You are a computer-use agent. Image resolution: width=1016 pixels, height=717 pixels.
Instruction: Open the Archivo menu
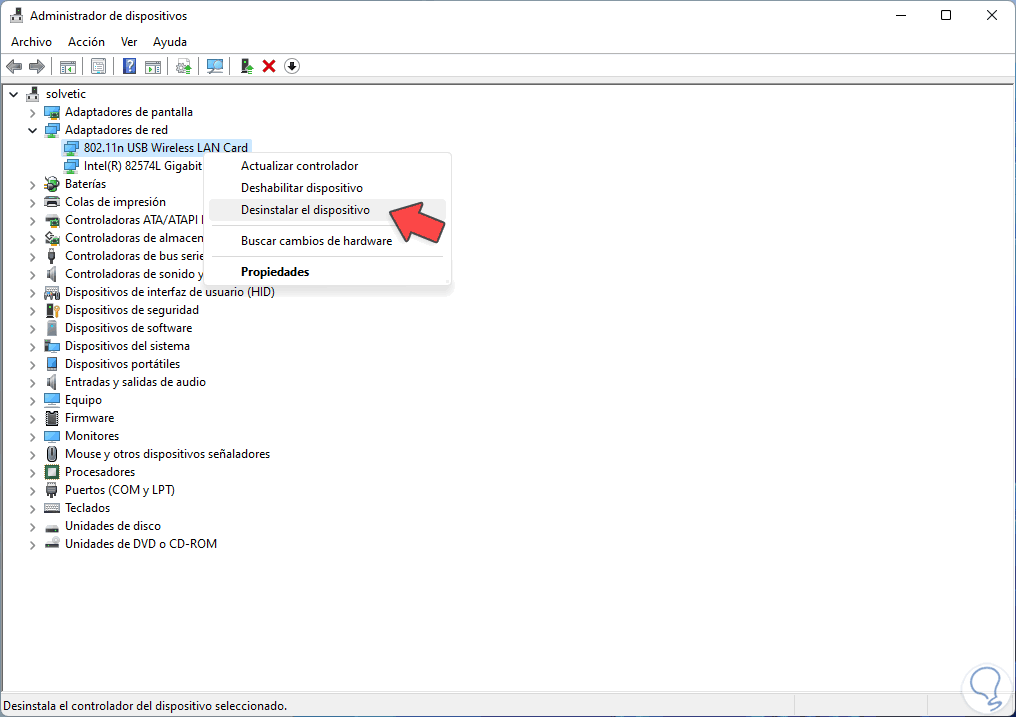point(31,41)
